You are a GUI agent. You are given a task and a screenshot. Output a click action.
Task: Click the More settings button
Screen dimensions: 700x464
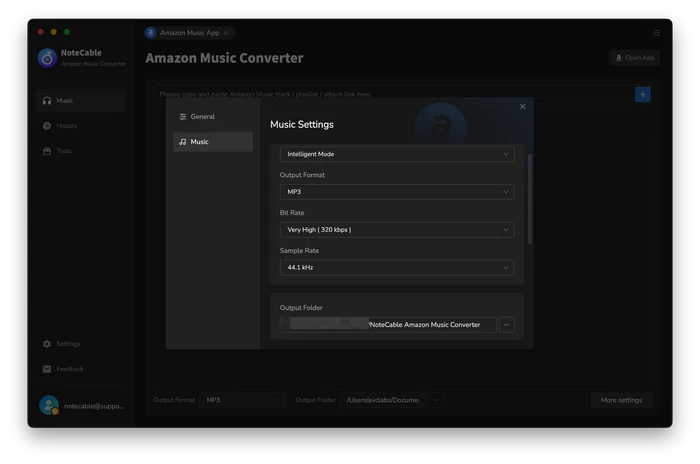pos(621,400)
